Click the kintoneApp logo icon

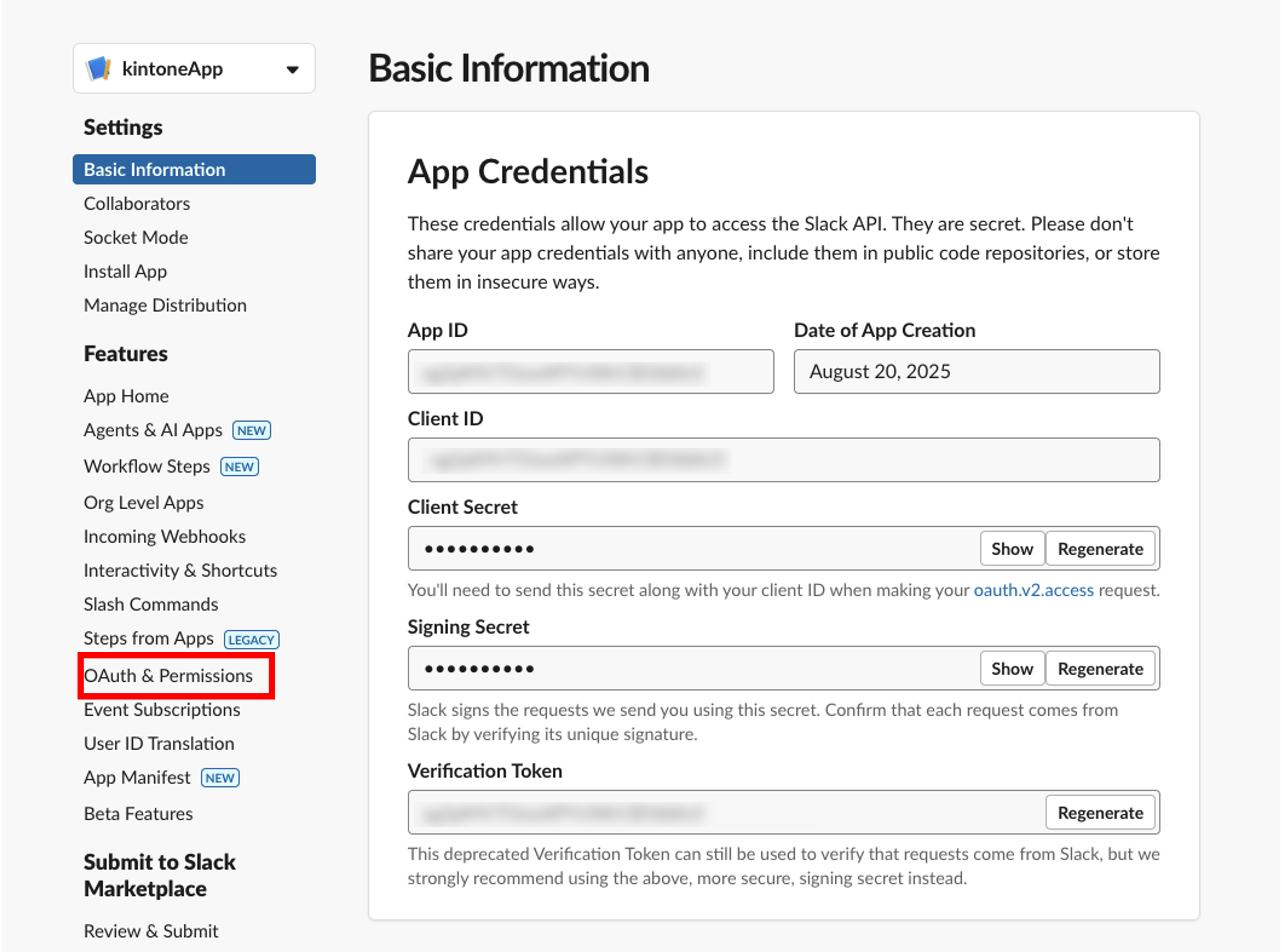tap(98, 69)
